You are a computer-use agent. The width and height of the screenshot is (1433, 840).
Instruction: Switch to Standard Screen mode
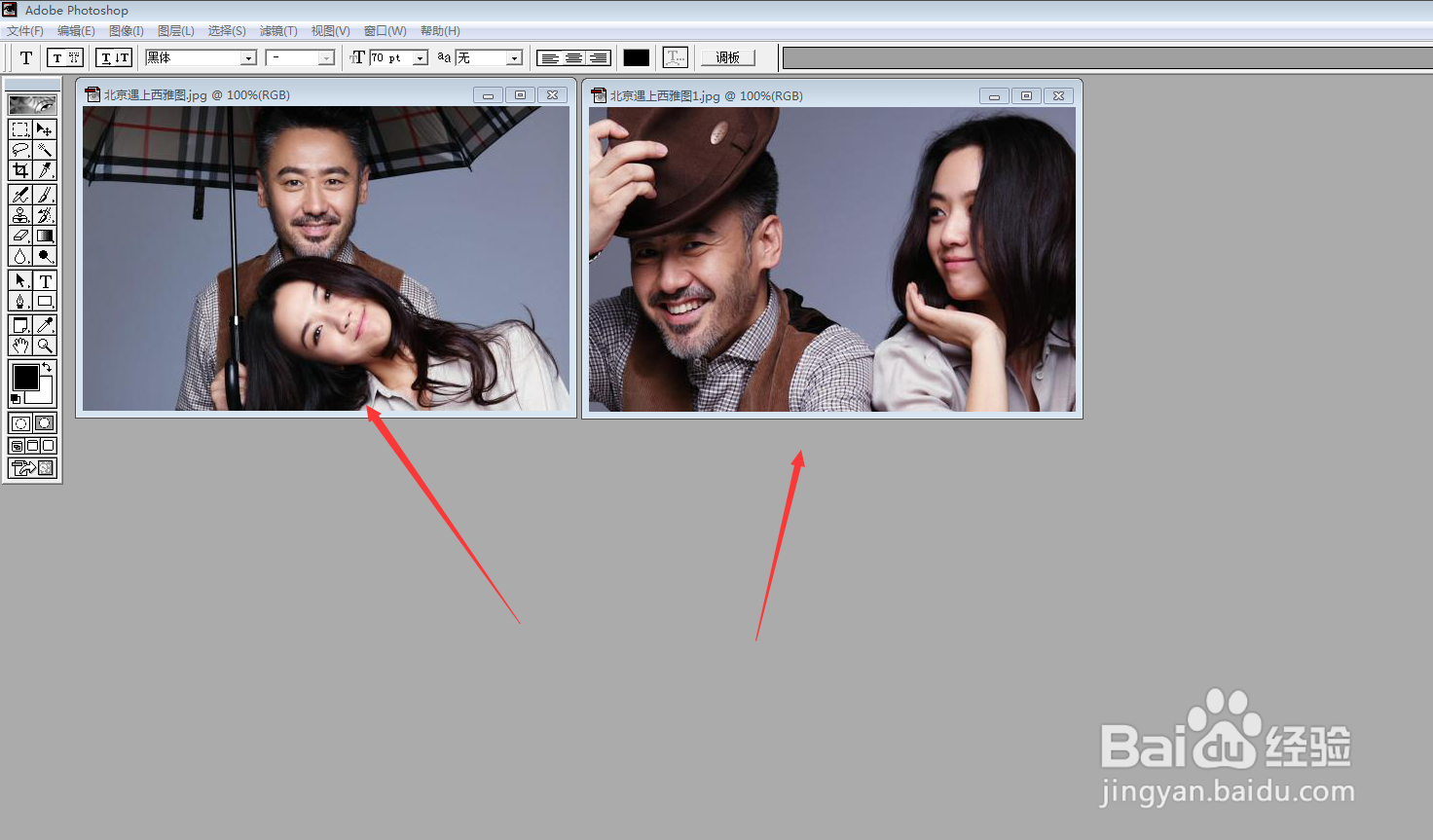(x=17, y=446)
